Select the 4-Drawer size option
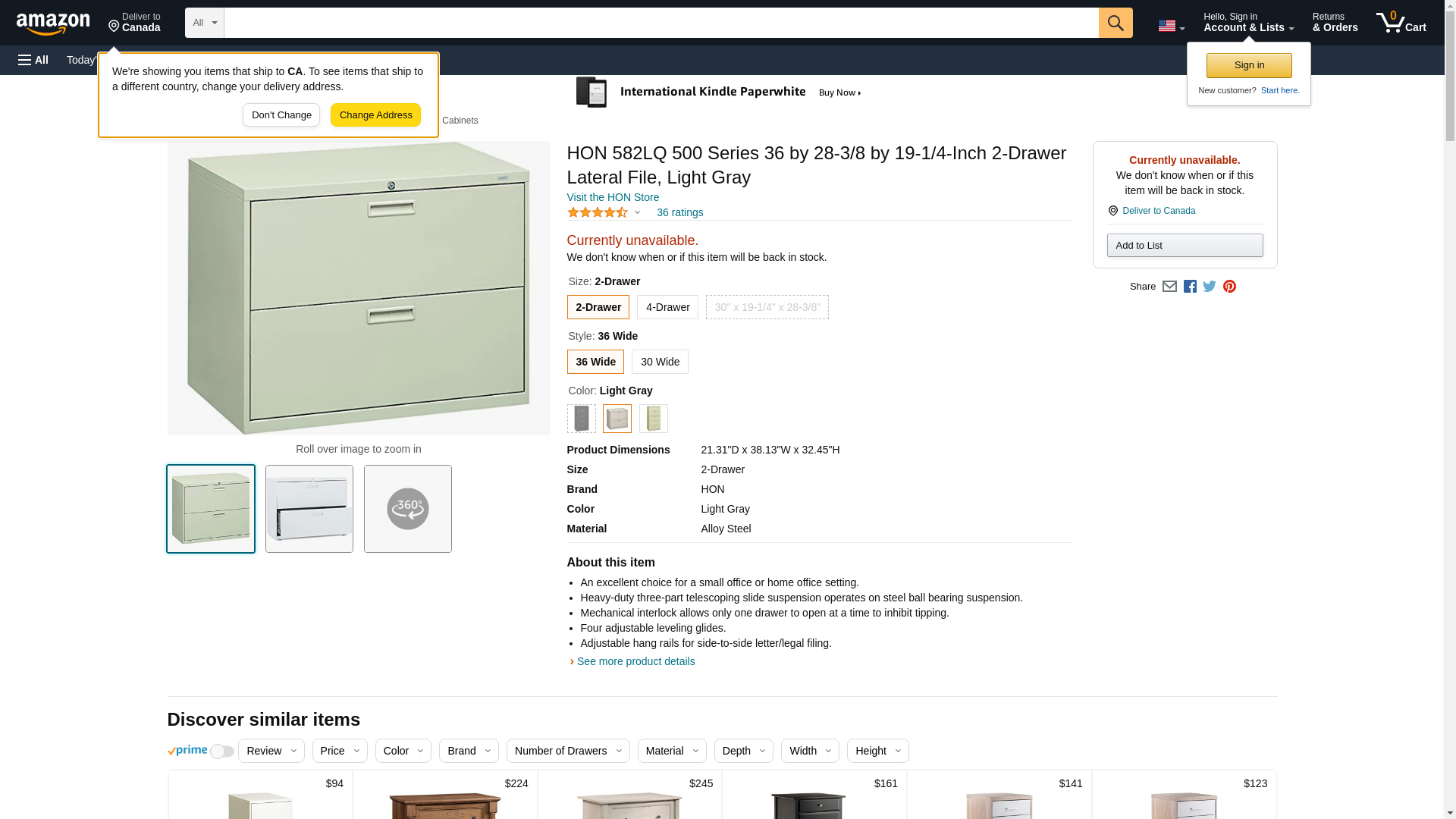The width and height of the screenshot is (1456, 819). point(667,307)
